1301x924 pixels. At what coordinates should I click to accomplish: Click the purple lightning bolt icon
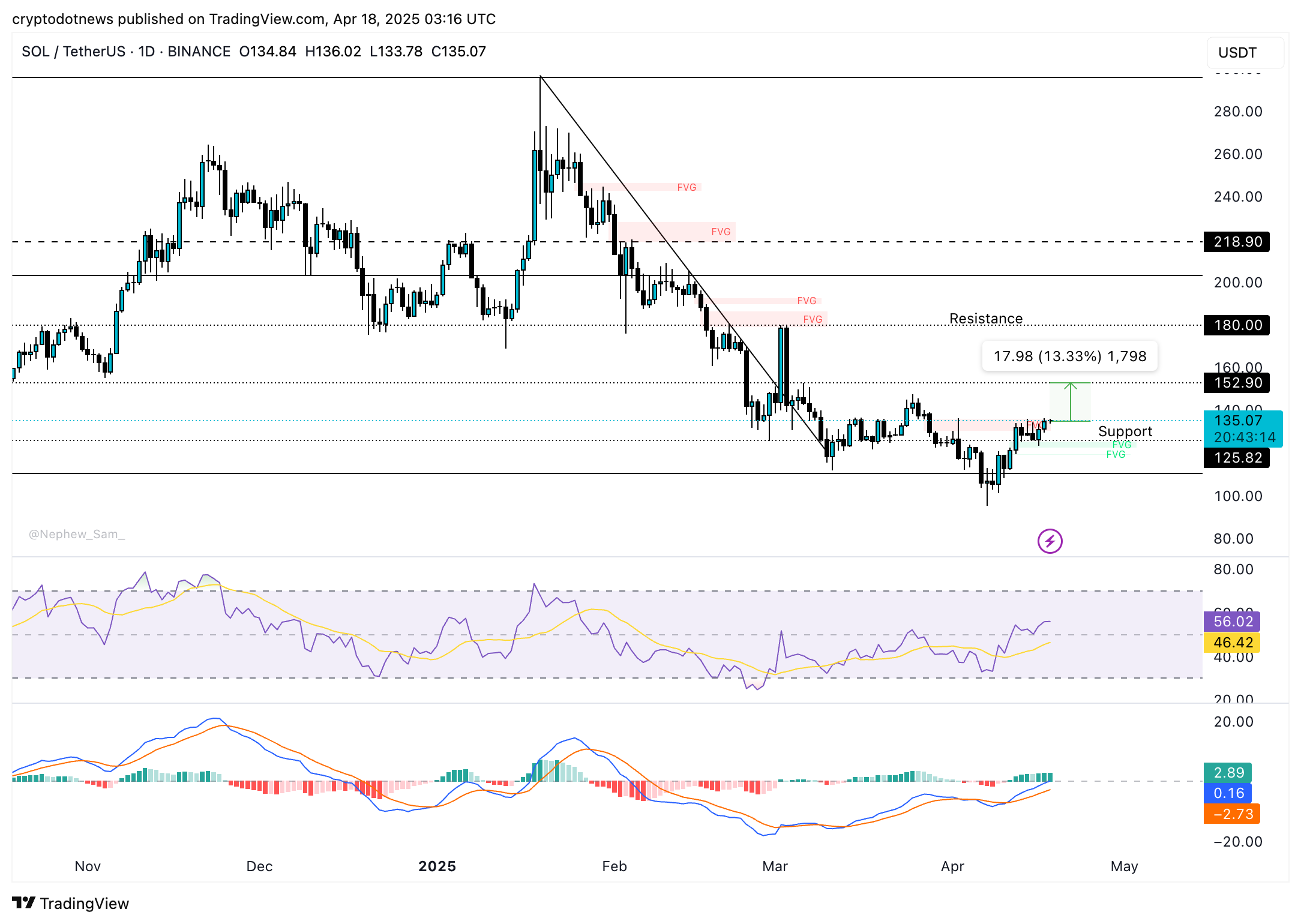[x=1050, y=541]
